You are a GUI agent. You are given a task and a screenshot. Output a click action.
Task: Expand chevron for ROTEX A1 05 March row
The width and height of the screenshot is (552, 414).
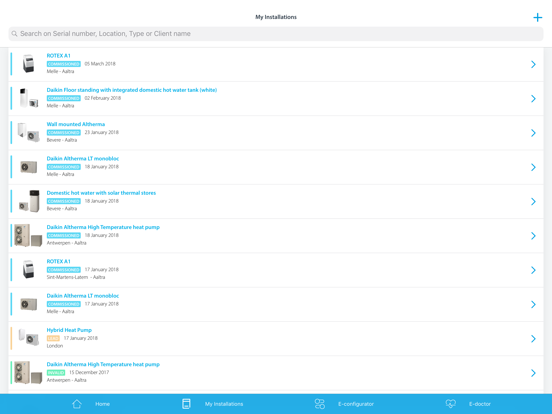point(533,64)
